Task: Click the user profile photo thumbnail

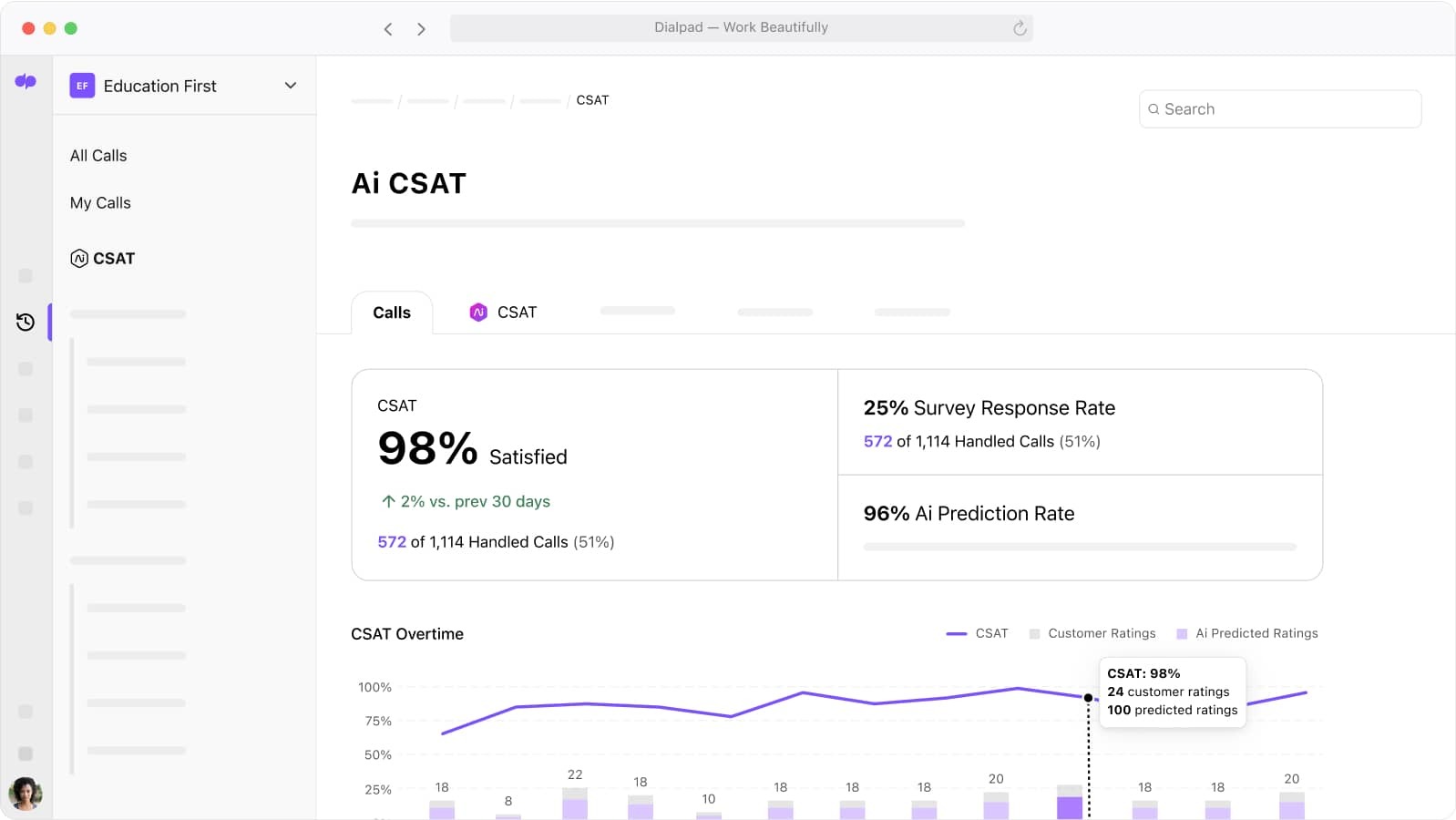Action: 26,794
